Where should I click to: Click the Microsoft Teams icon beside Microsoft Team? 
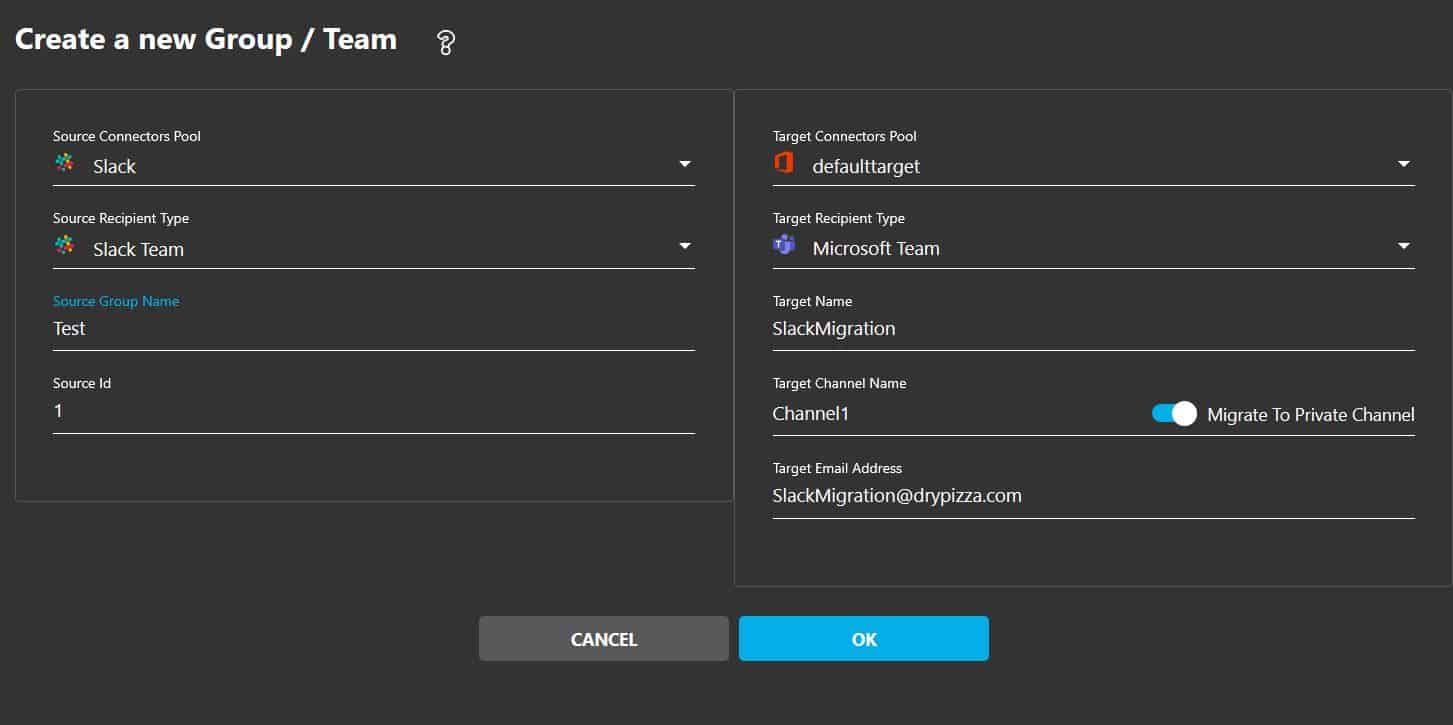[784, 244]
